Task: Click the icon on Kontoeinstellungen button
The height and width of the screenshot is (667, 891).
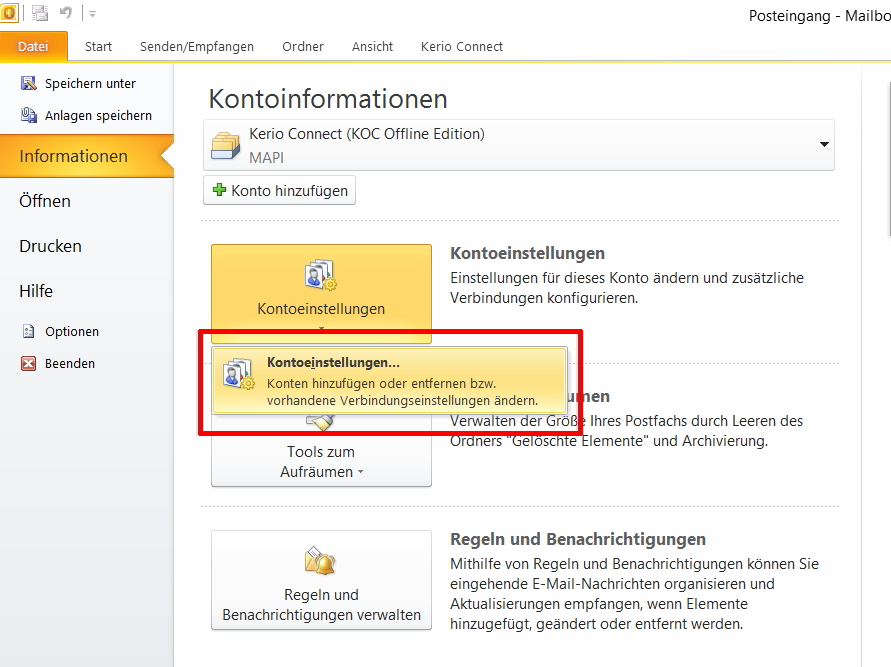Action: click(x=320, y=274)
